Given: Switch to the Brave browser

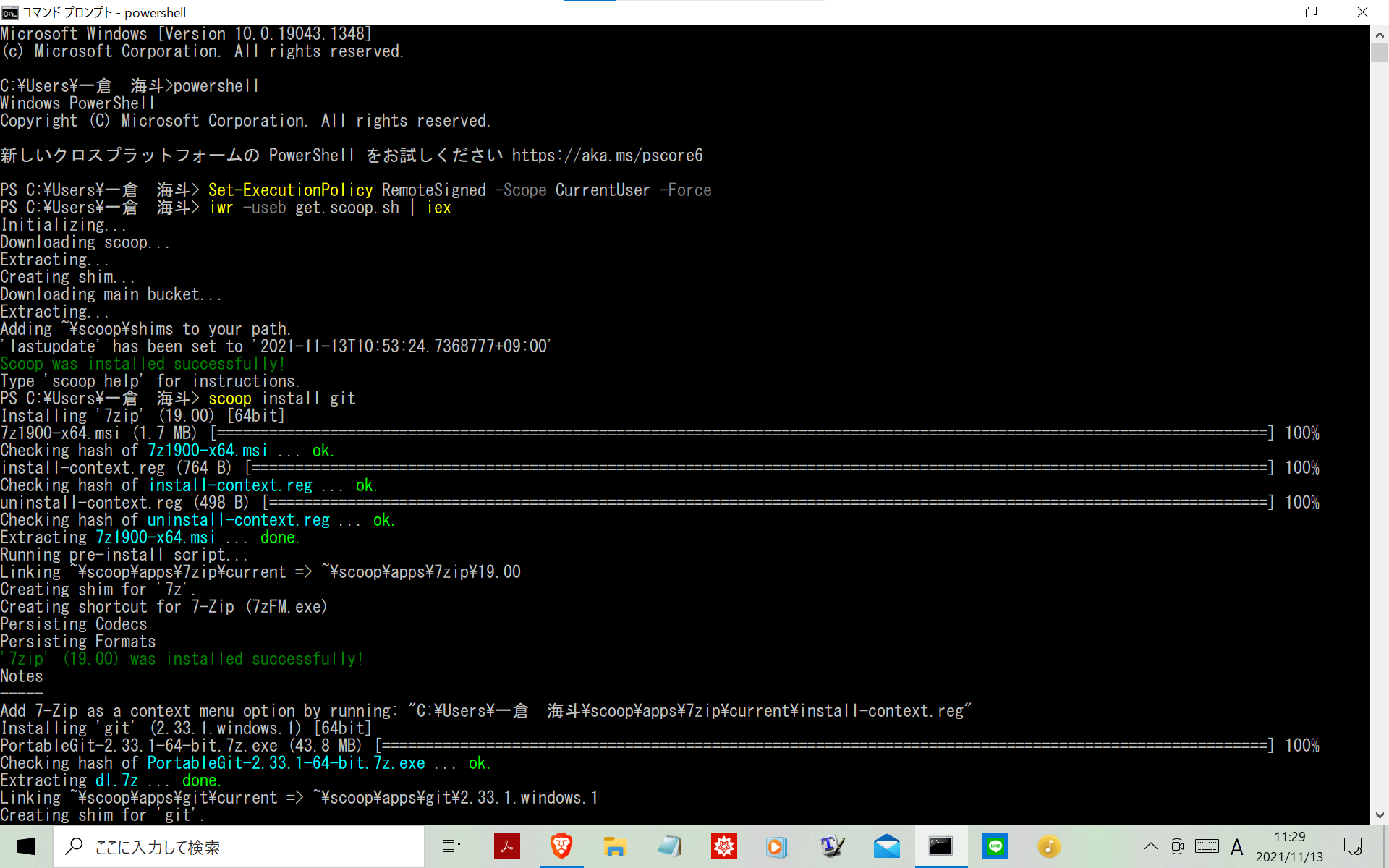Looking at the screenshot, I should (561, 846).
